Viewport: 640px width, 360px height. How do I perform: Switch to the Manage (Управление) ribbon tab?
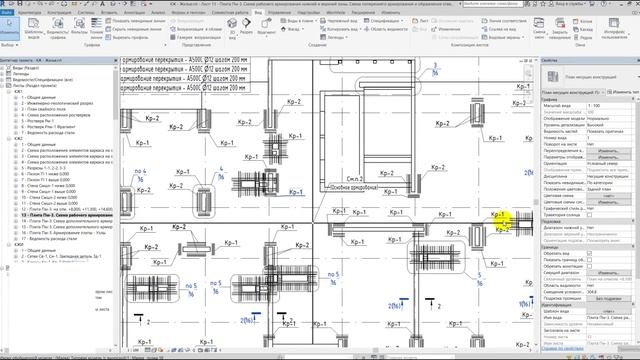[280, 13]
